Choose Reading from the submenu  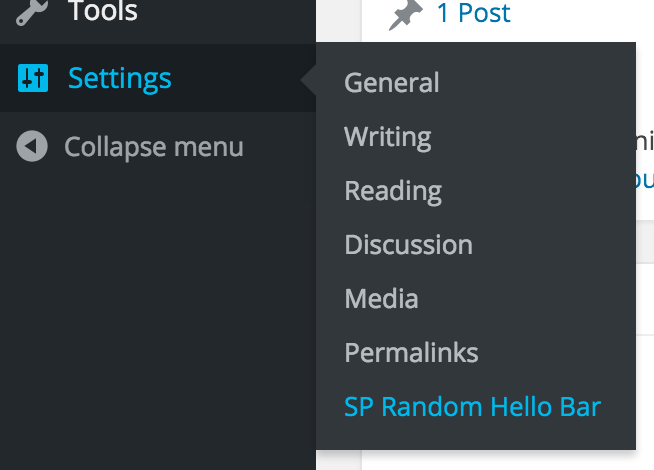pos(393,191)
